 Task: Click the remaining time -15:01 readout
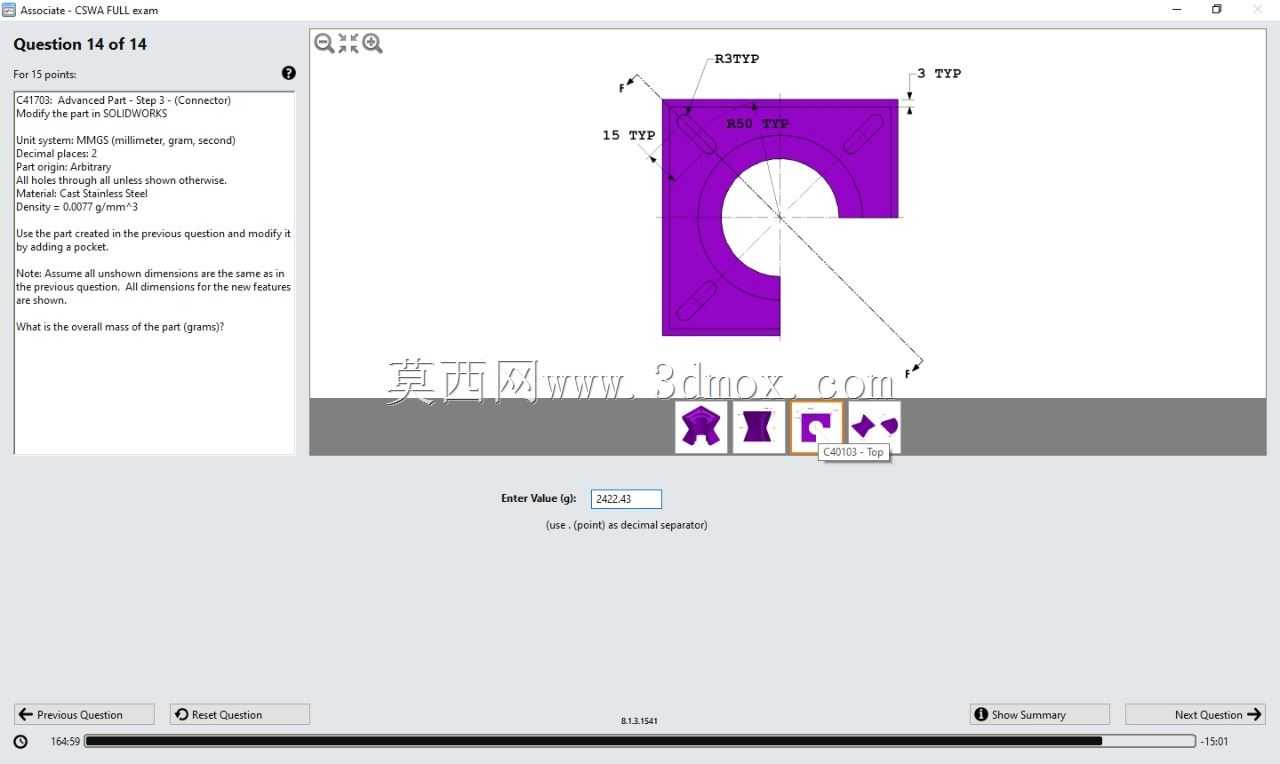pyautogui.click(x=1214, y=741)
